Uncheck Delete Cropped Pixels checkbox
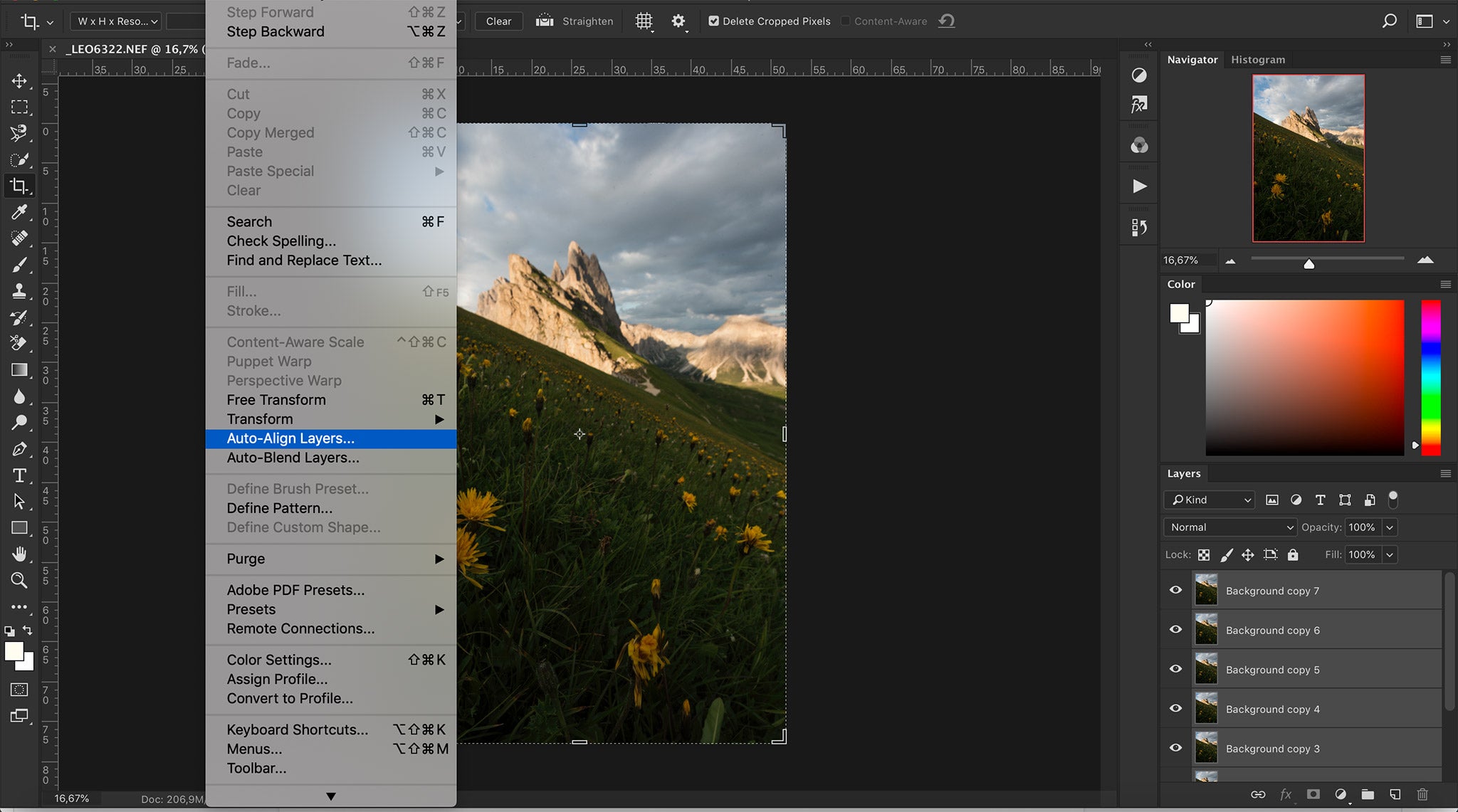 coord(713,21)
